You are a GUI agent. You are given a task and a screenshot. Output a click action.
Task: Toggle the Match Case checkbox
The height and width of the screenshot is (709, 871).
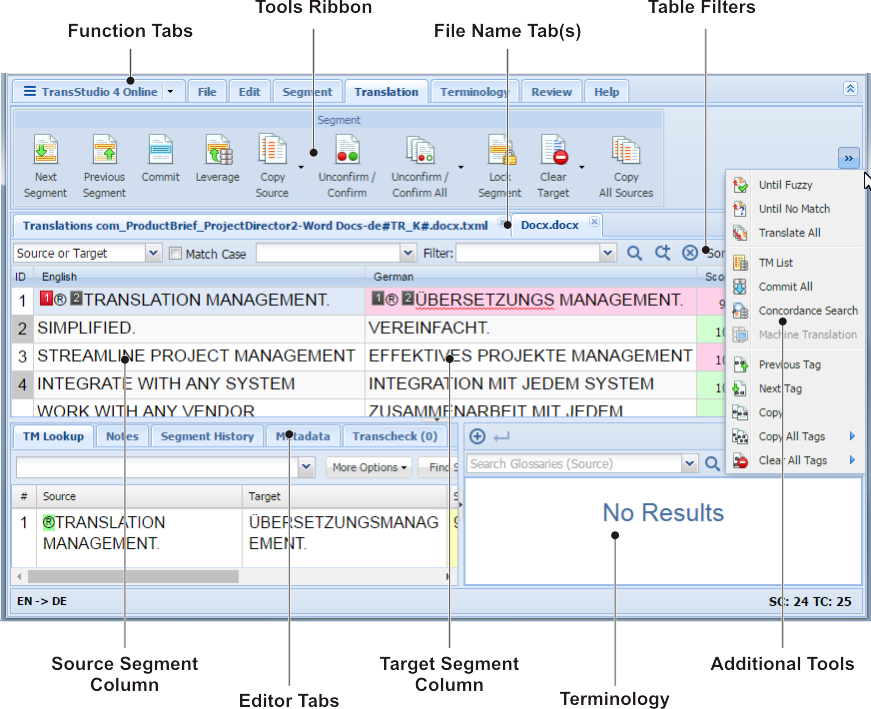click(175, 254)
